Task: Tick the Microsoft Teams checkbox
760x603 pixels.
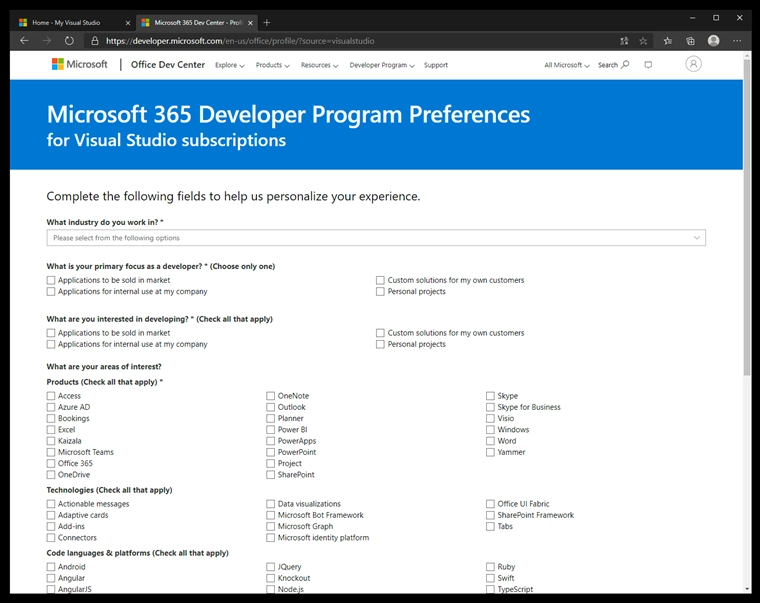Action: tap(51, 452)
